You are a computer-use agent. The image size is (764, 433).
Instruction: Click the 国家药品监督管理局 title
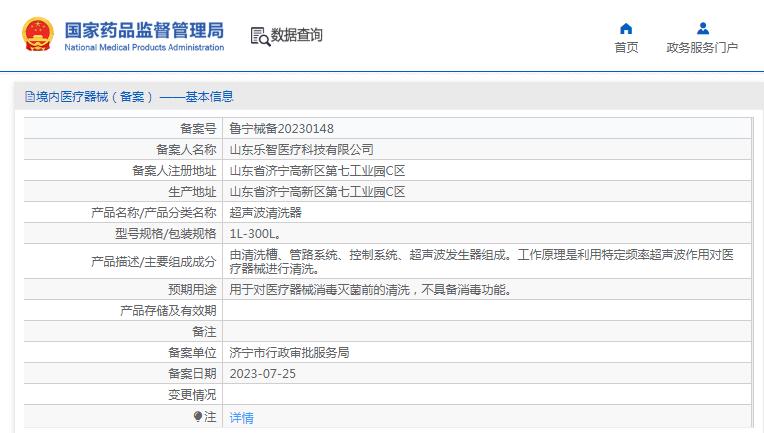click(x=144, y=30)
